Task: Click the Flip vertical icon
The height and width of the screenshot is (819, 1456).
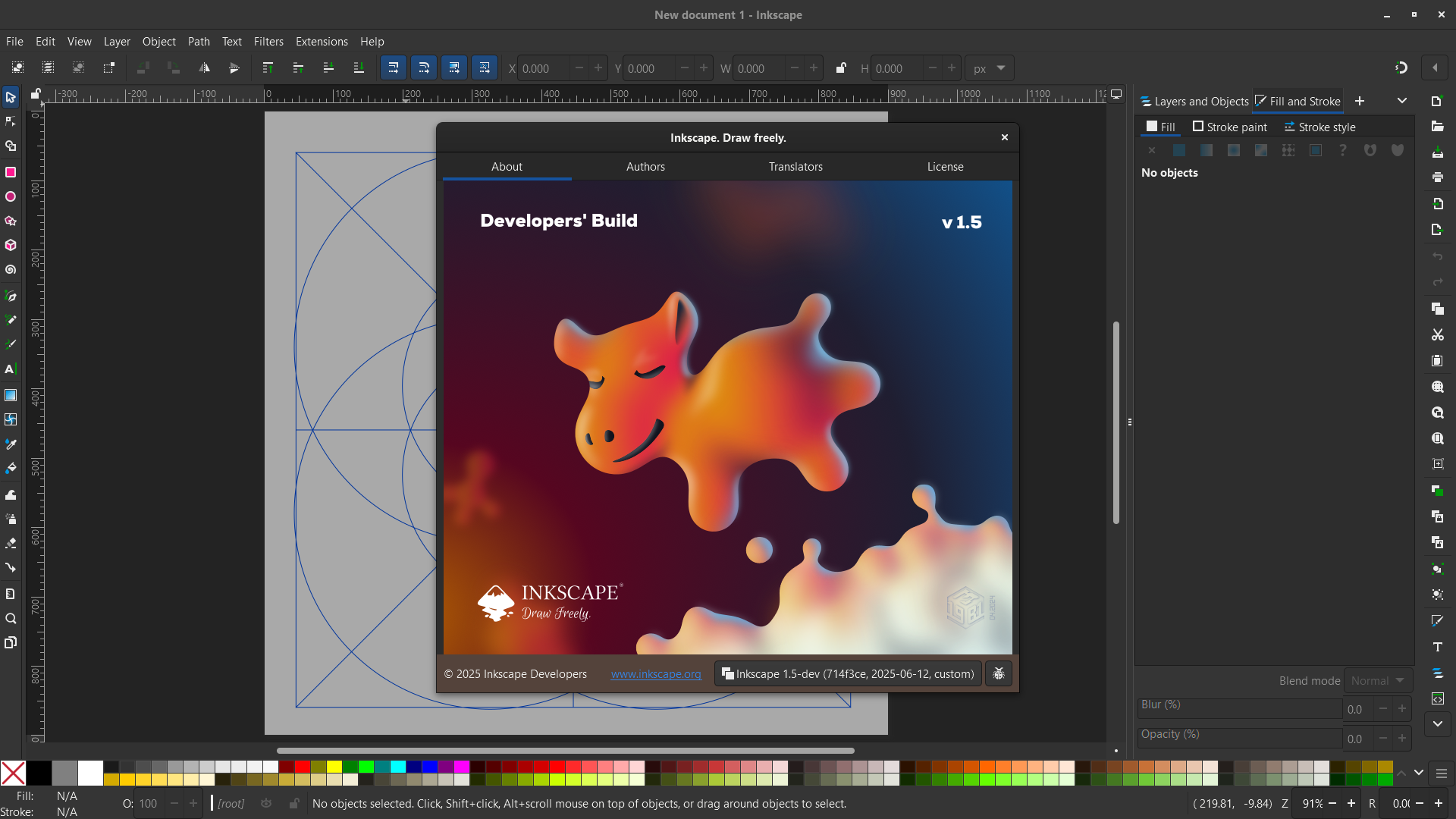Action: tap(234, 68)
